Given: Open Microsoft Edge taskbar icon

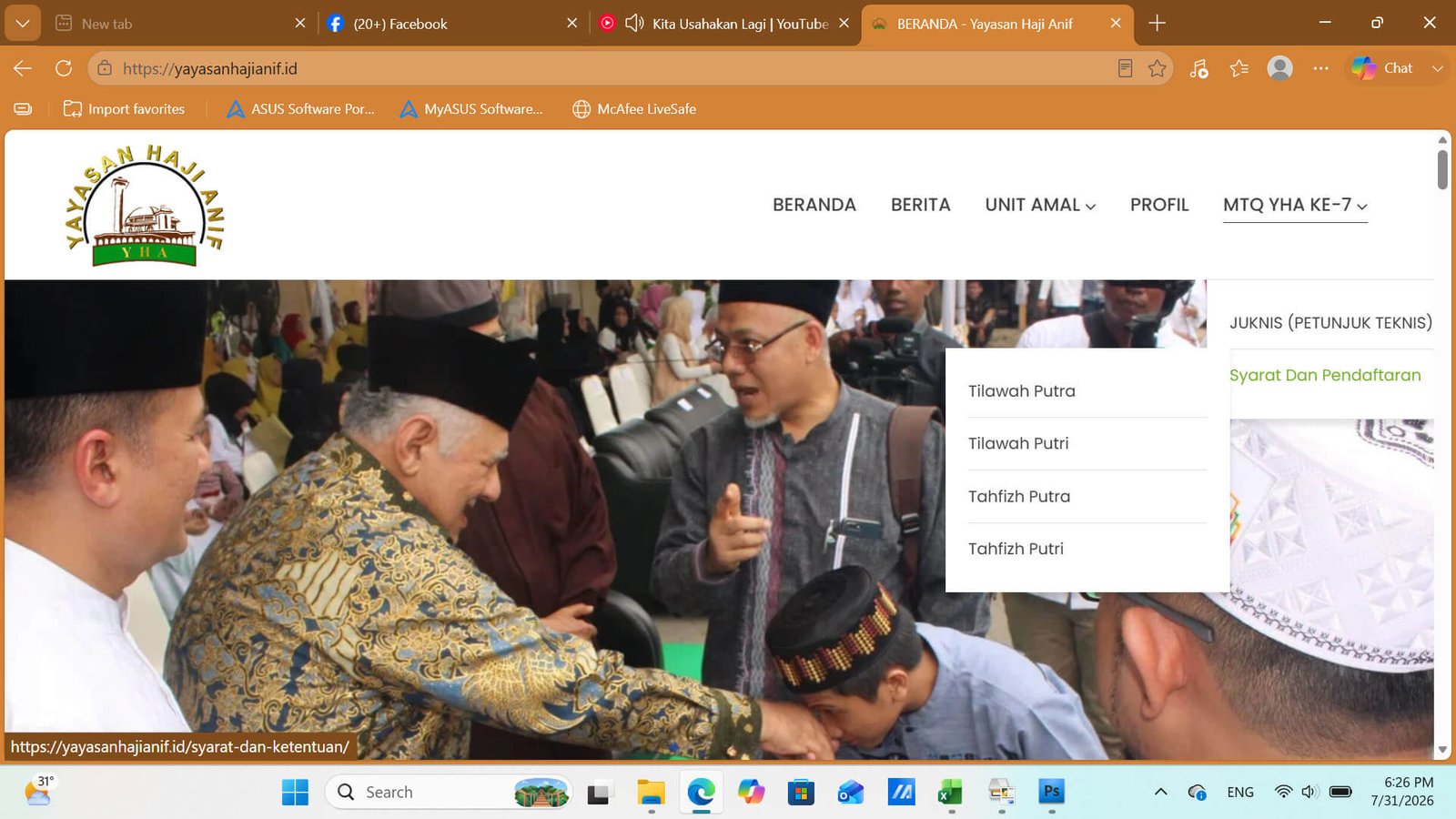Looking at the screenshot, I should click(701, 793).
